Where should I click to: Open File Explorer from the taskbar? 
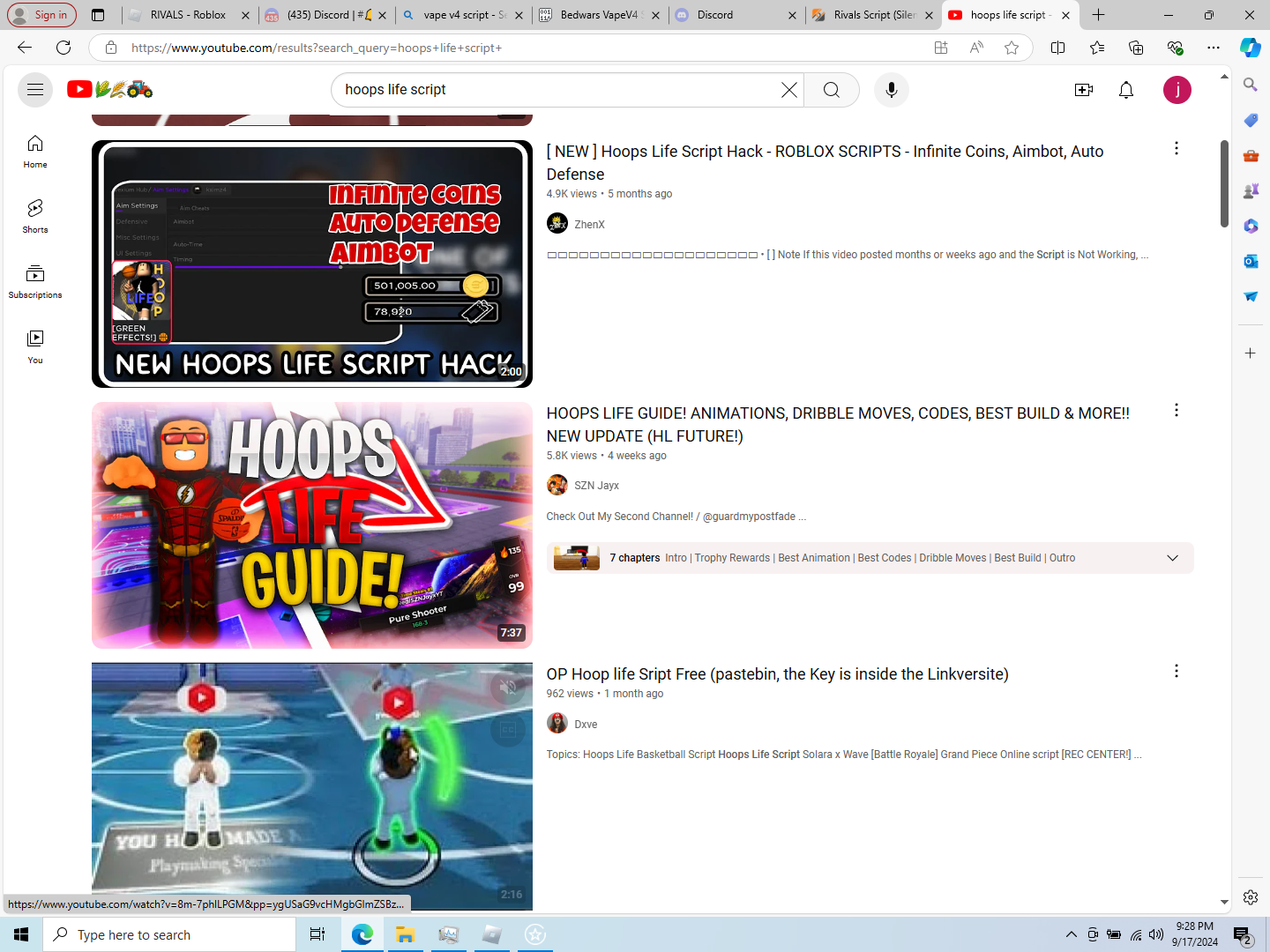405,934
